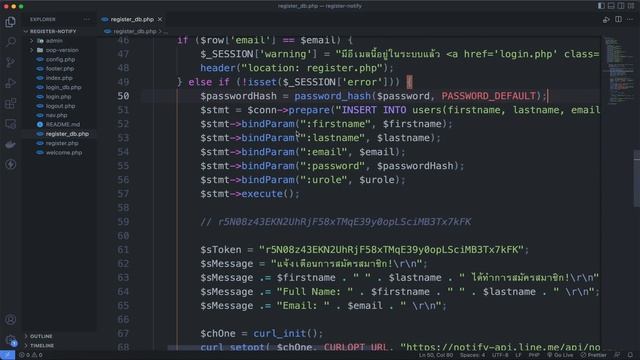Open footer.php in the explorer

[x=60, y=69]
